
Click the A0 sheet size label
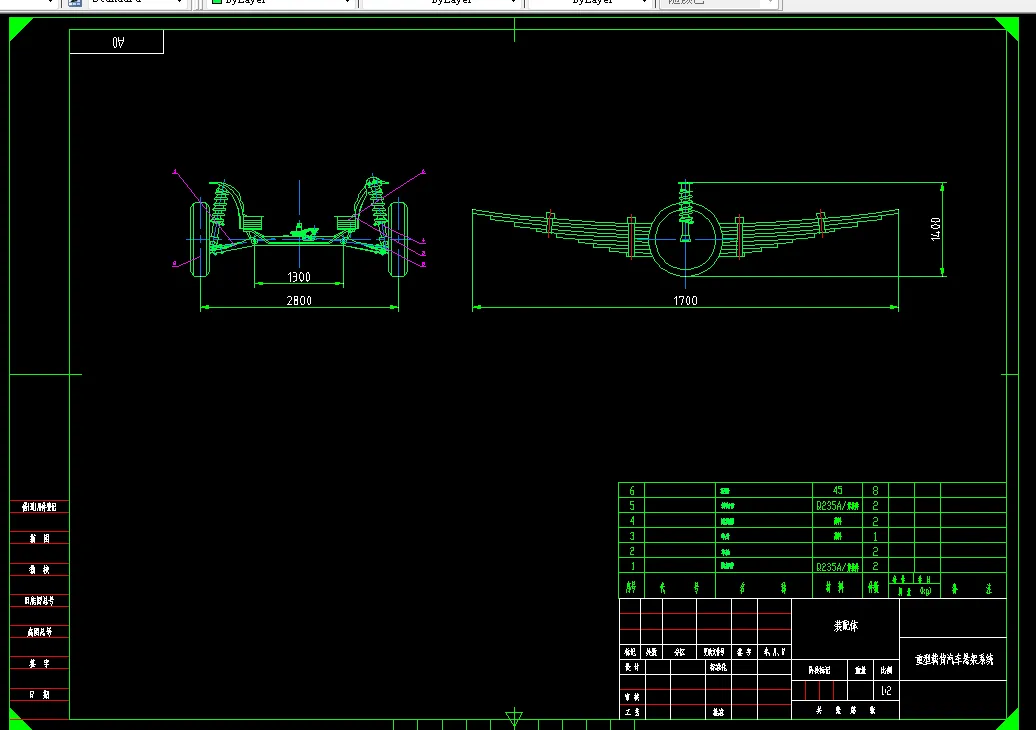click(x=118, y=42)
